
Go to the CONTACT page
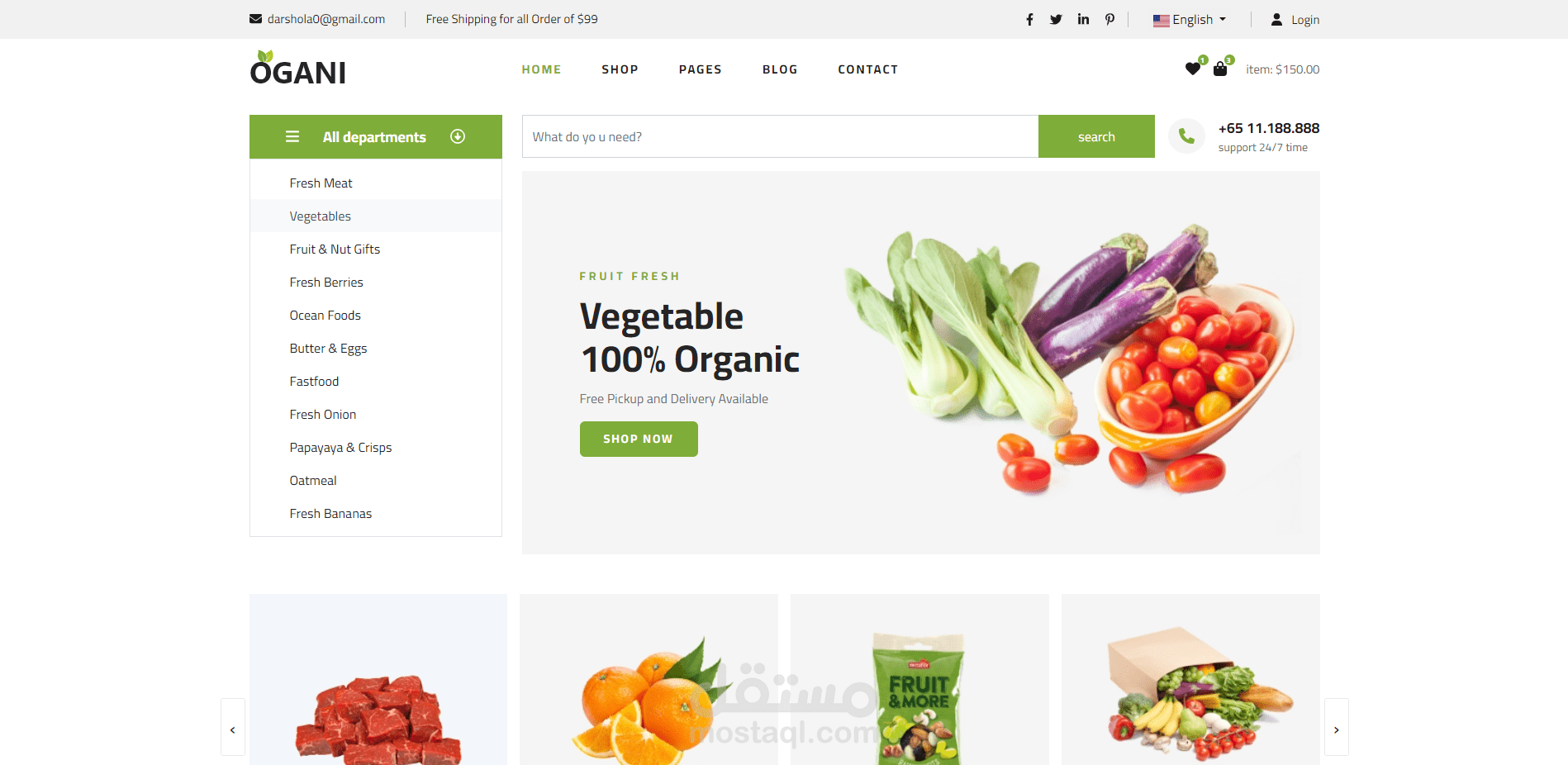click(868, 69)
